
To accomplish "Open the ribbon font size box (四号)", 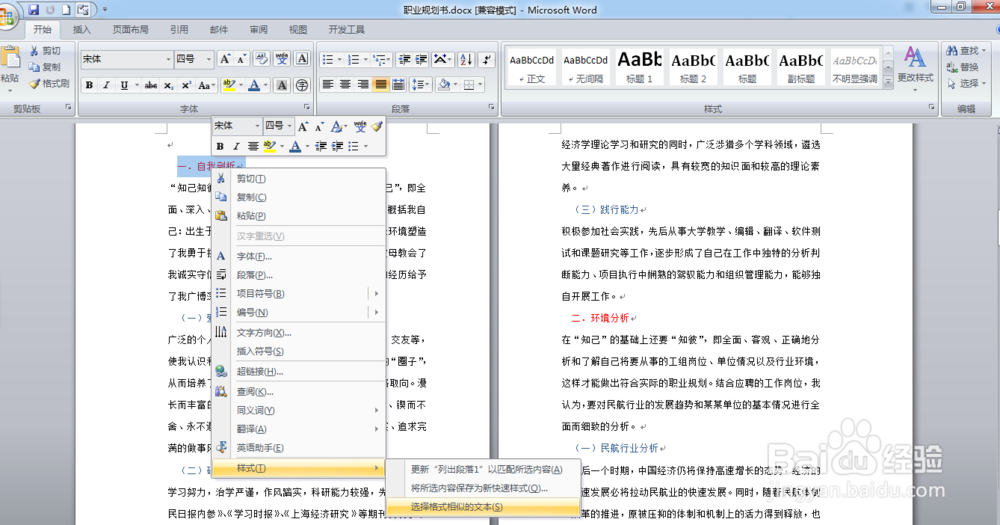I will point(194,59).
